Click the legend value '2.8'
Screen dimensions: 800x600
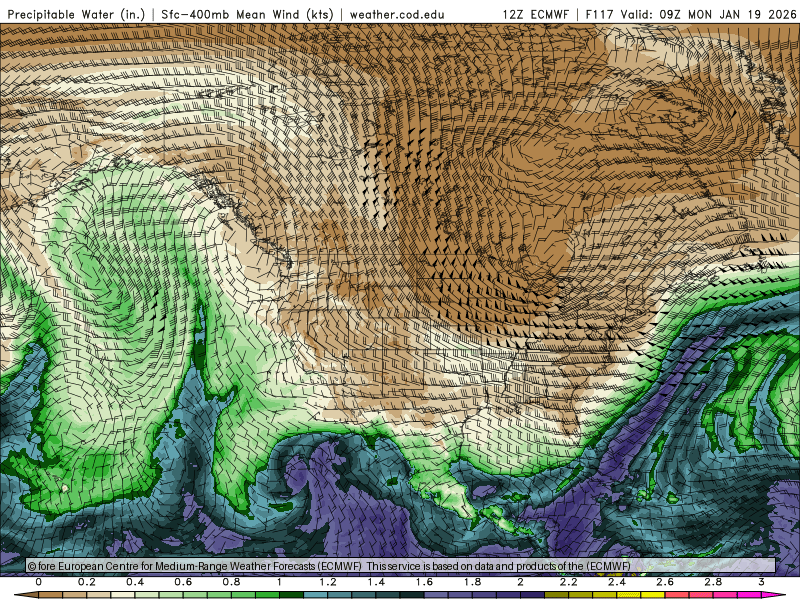tap(713, 582)
